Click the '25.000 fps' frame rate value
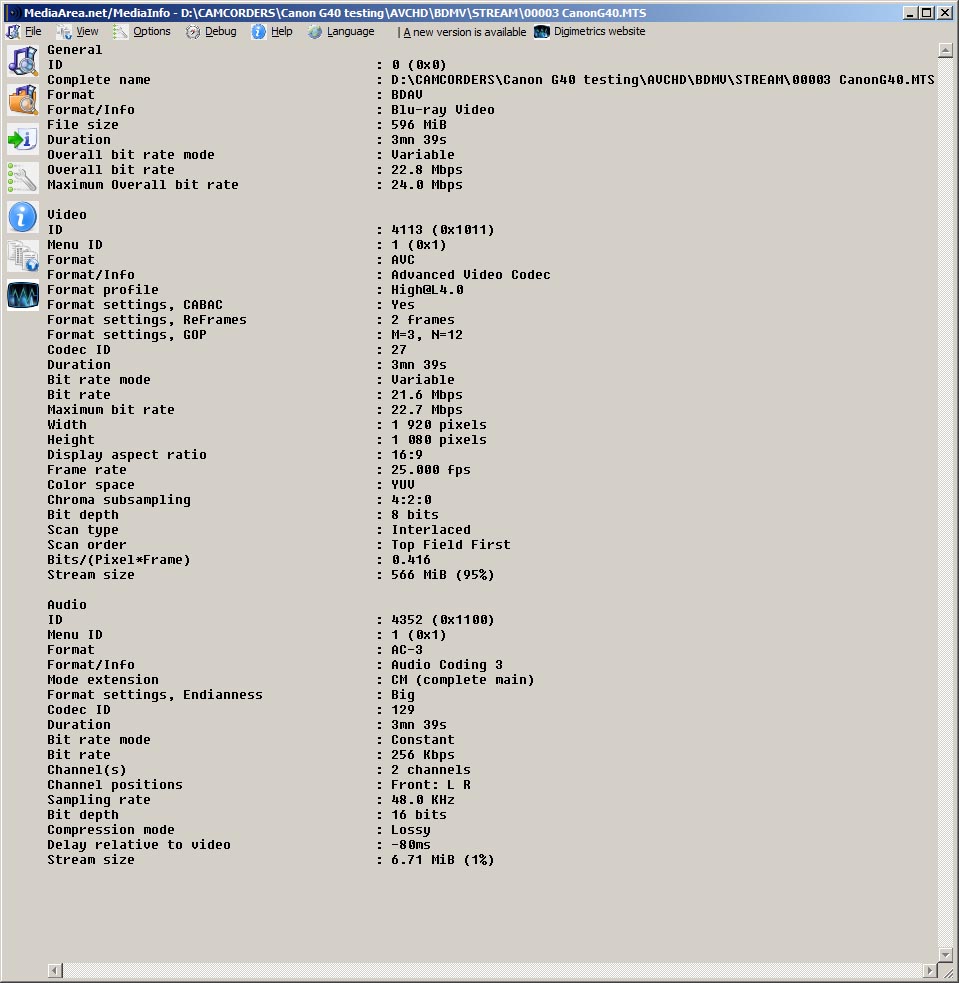The width and height of the screenshot is (959, 983). [431, 470]
